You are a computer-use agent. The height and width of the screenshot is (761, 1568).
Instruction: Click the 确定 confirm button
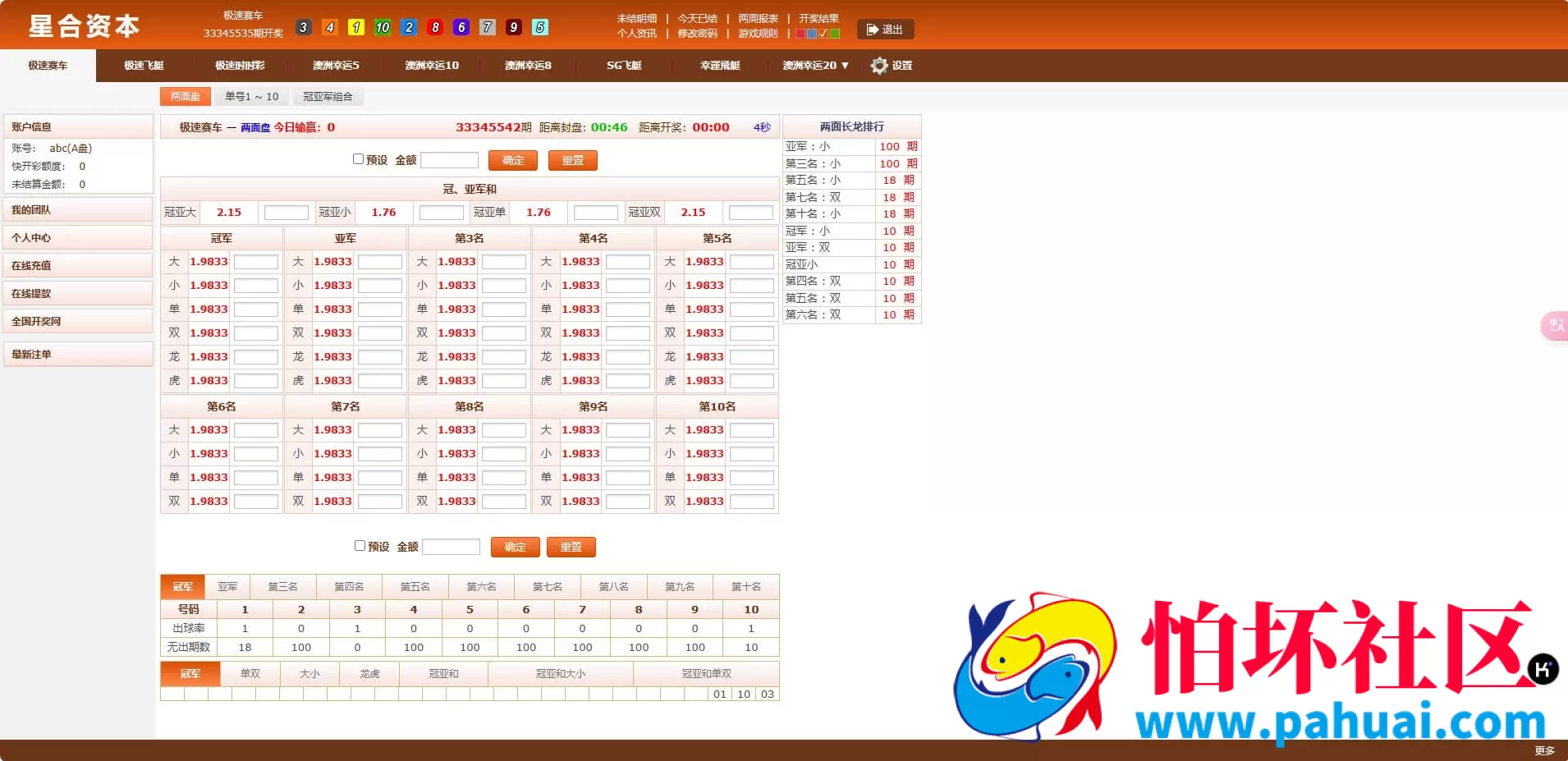click(x=512, y=160)
